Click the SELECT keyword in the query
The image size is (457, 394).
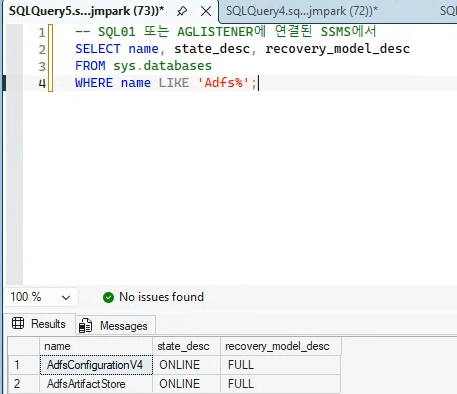click(x=98, y=49)
